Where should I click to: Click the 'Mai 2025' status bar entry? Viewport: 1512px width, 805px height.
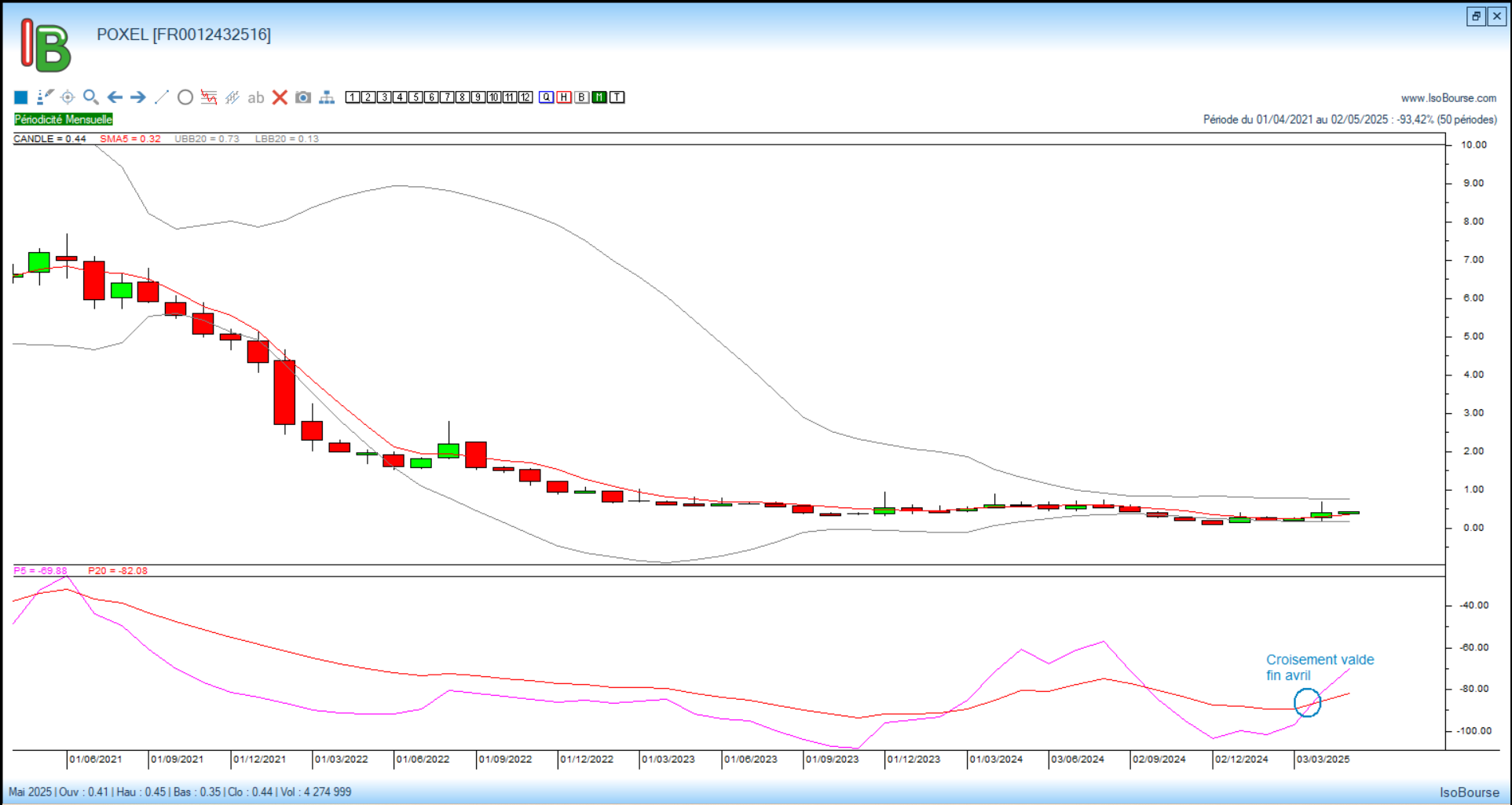[30, 792]
